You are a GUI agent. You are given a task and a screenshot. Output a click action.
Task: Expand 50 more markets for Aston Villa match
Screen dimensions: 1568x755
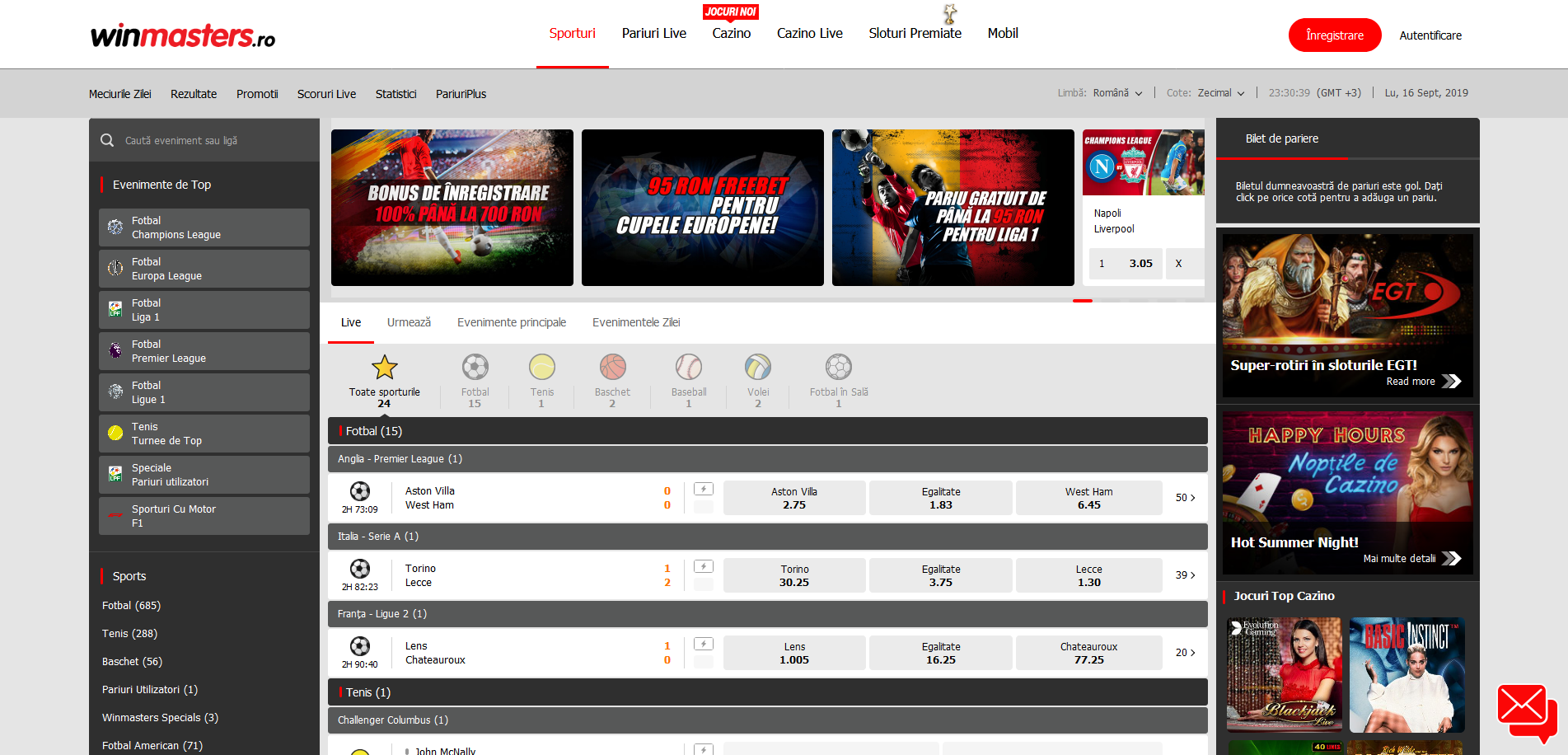point(1185,498)
